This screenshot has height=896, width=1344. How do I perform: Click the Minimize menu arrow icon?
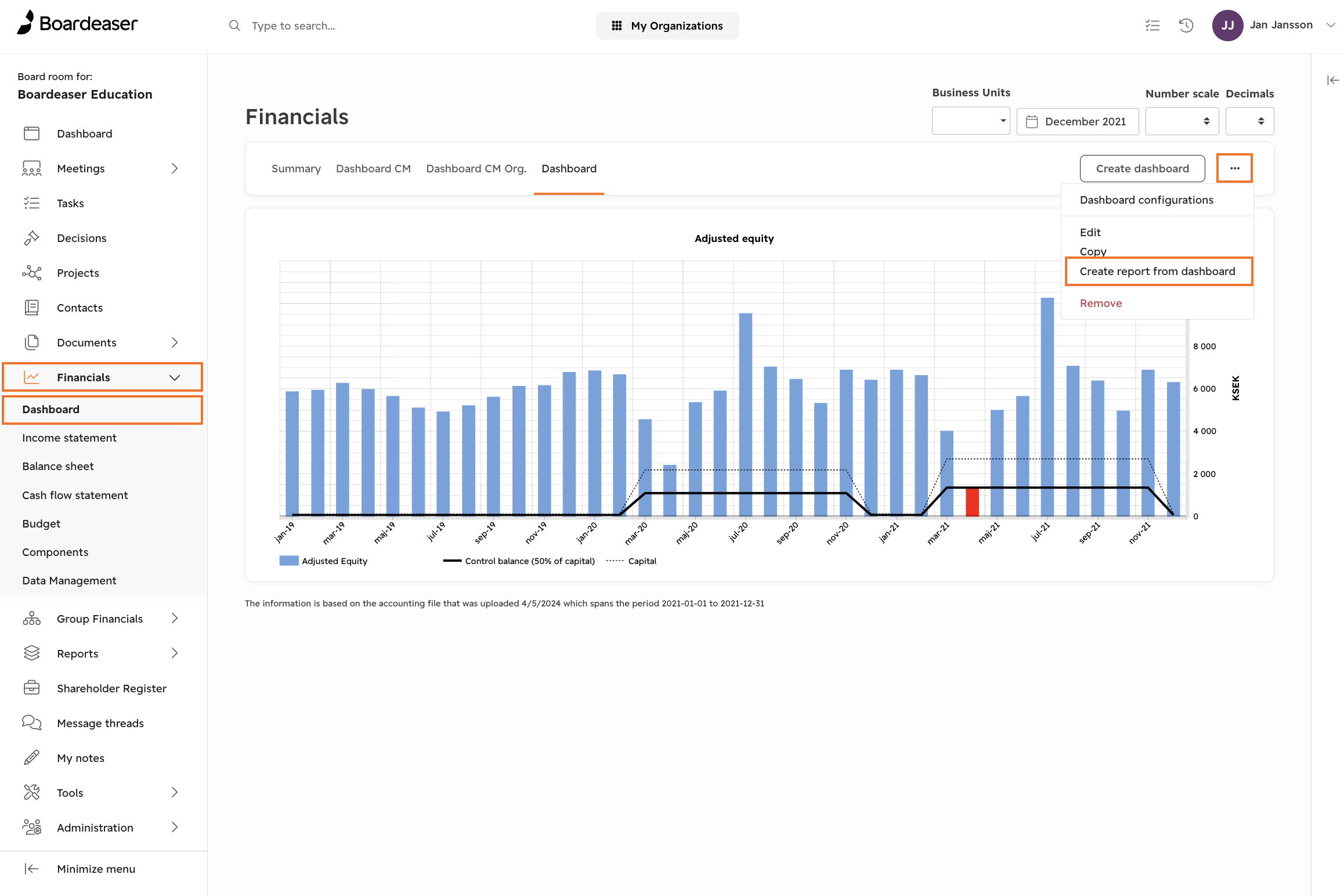31,869
